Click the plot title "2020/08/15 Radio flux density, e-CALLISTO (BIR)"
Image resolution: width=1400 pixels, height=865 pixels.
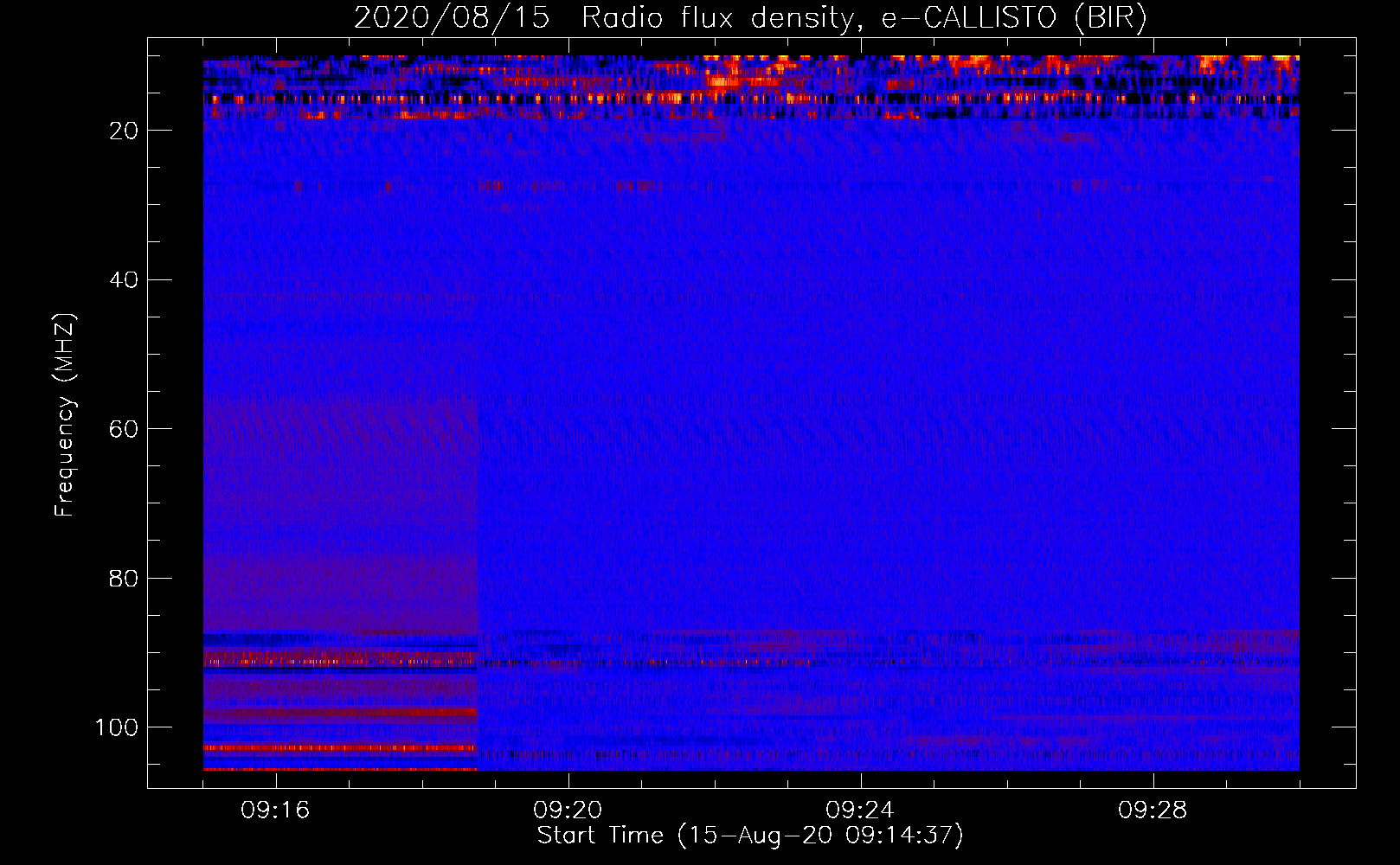750,18
